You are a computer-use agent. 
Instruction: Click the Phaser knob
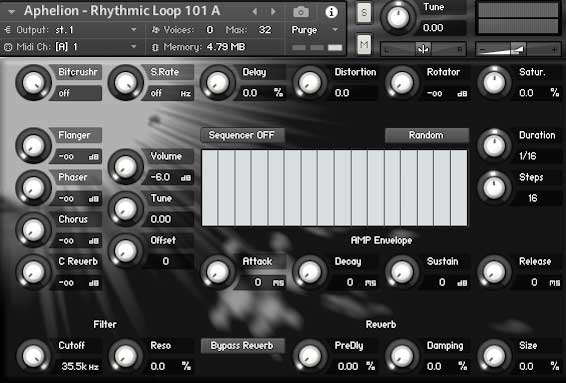coord(33,188)
